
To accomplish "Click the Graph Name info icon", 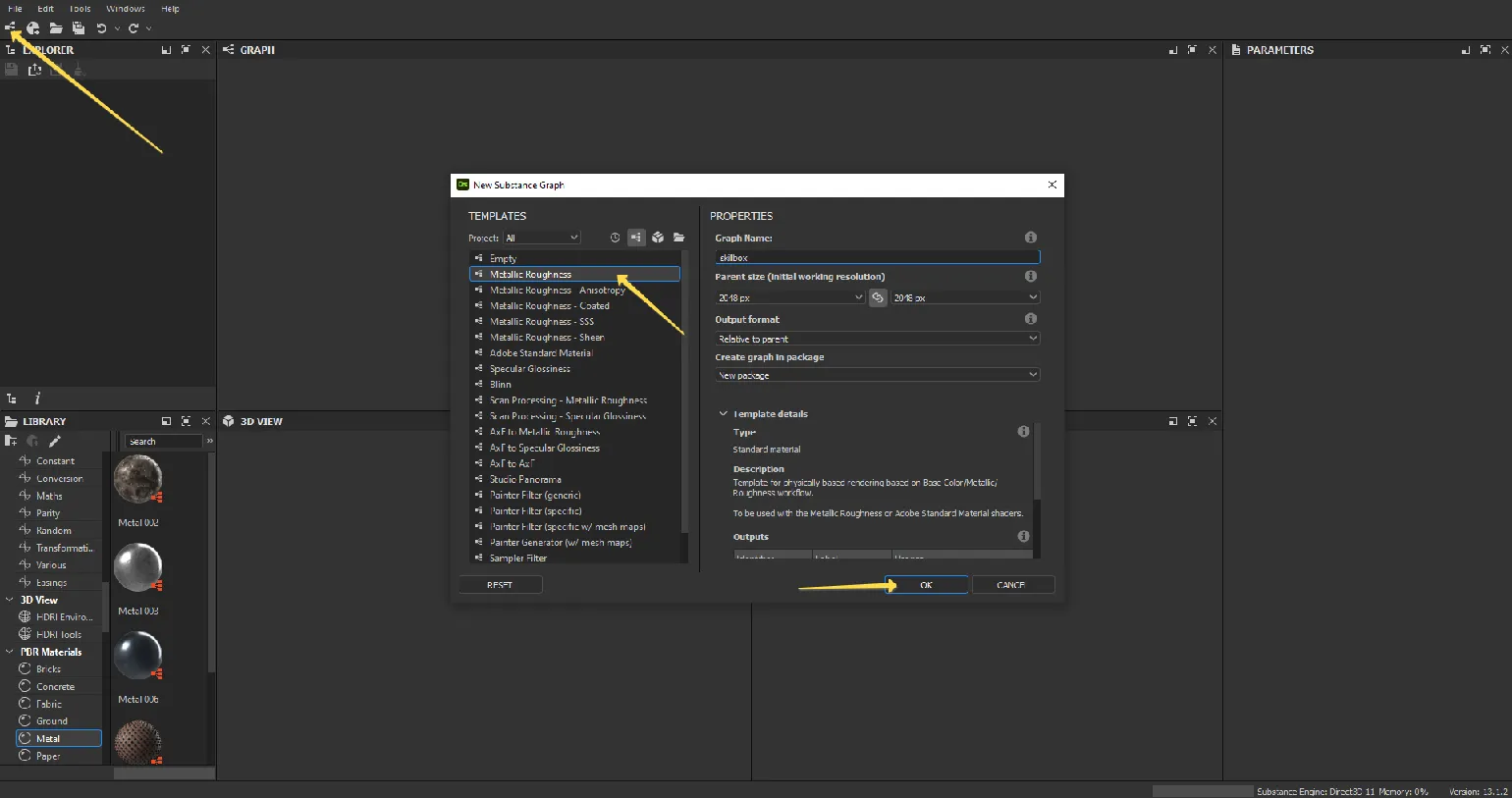I will (1030, 238).
